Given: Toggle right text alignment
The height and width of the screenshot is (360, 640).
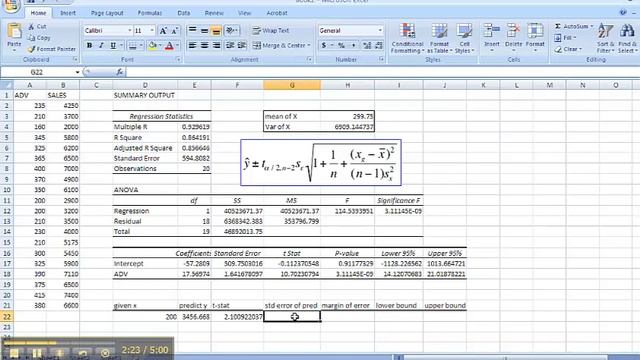Looking at the screenshot, I should pos(216,45).
